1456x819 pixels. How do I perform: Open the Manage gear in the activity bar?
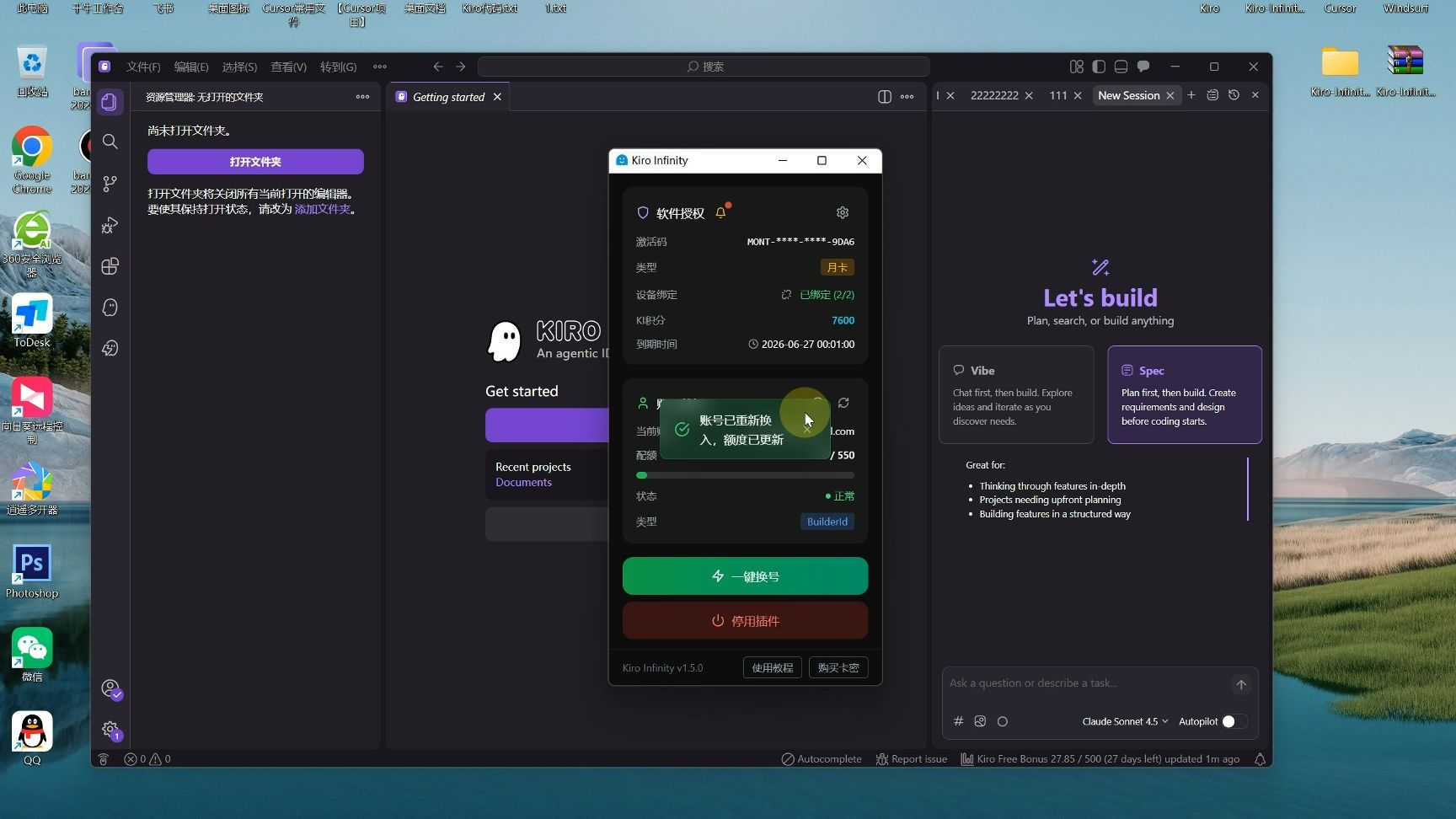110,730
